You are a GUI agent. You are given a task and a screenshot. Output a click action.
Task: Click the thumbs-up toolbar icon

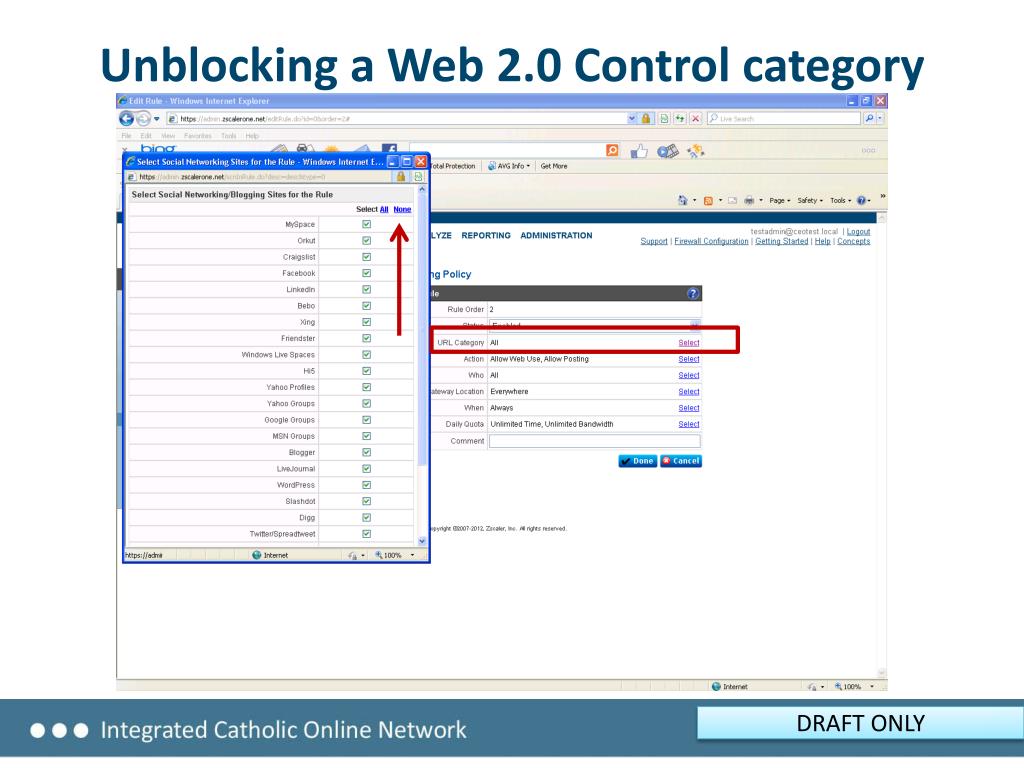[x=639, y=151]
